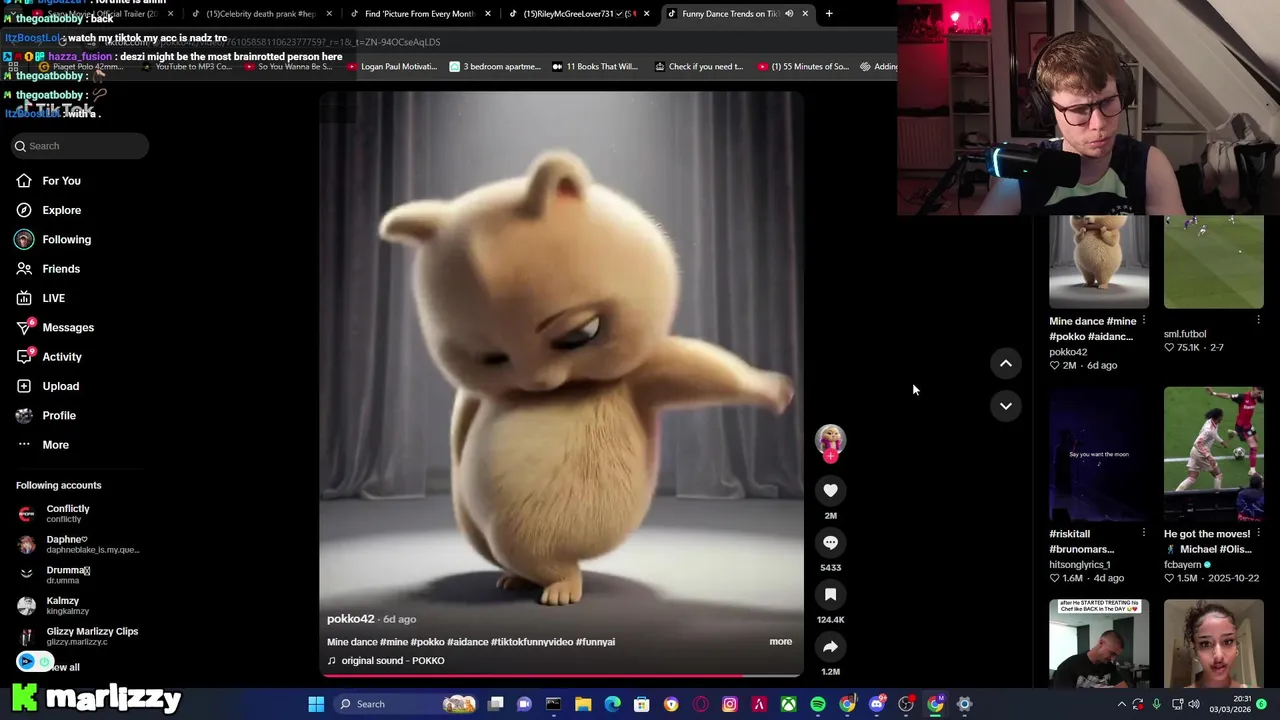Open Discord from the taskbar

coord(877,704)
